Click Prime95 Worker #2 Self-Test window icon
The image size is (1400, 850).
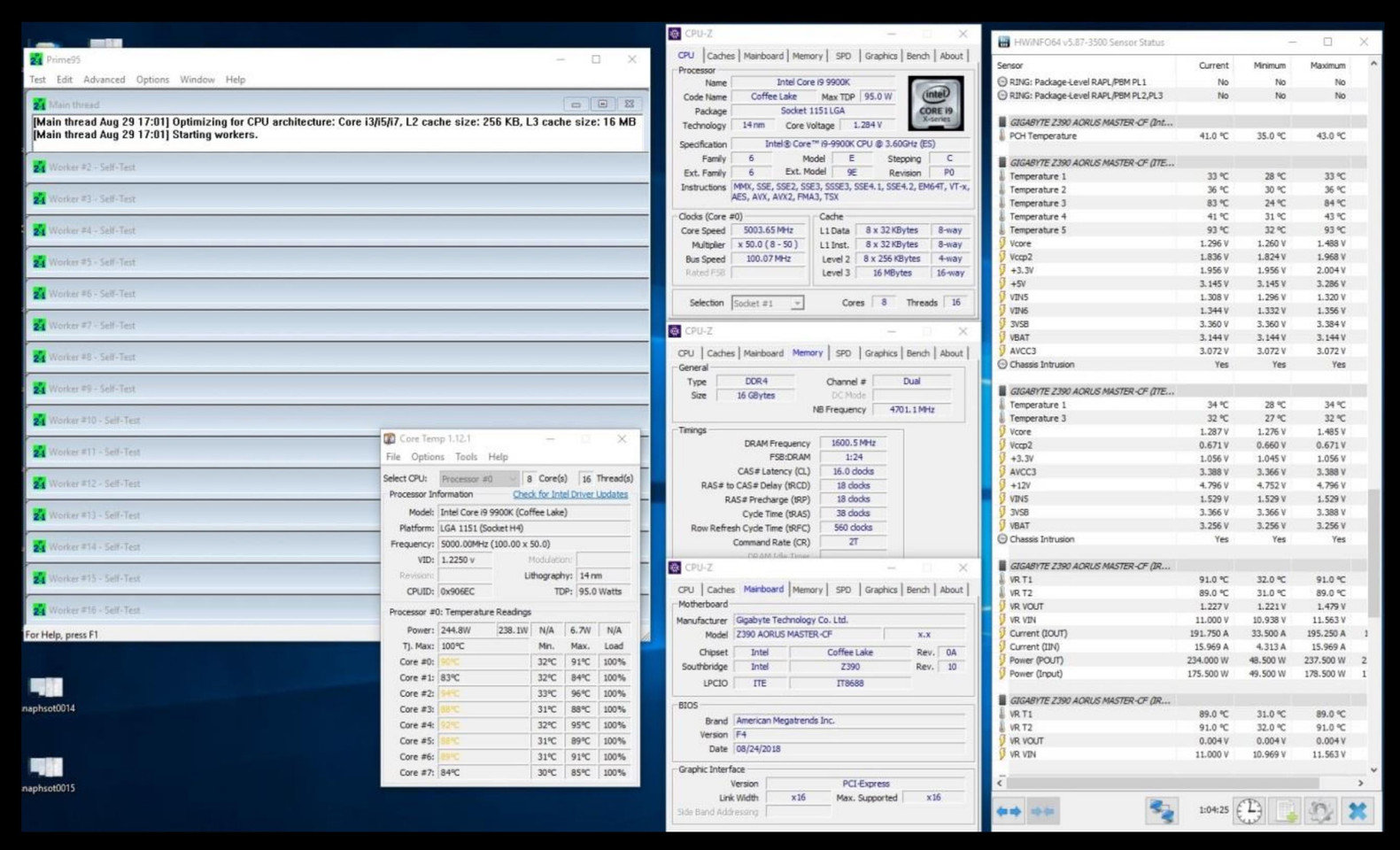tap(39, 167)
